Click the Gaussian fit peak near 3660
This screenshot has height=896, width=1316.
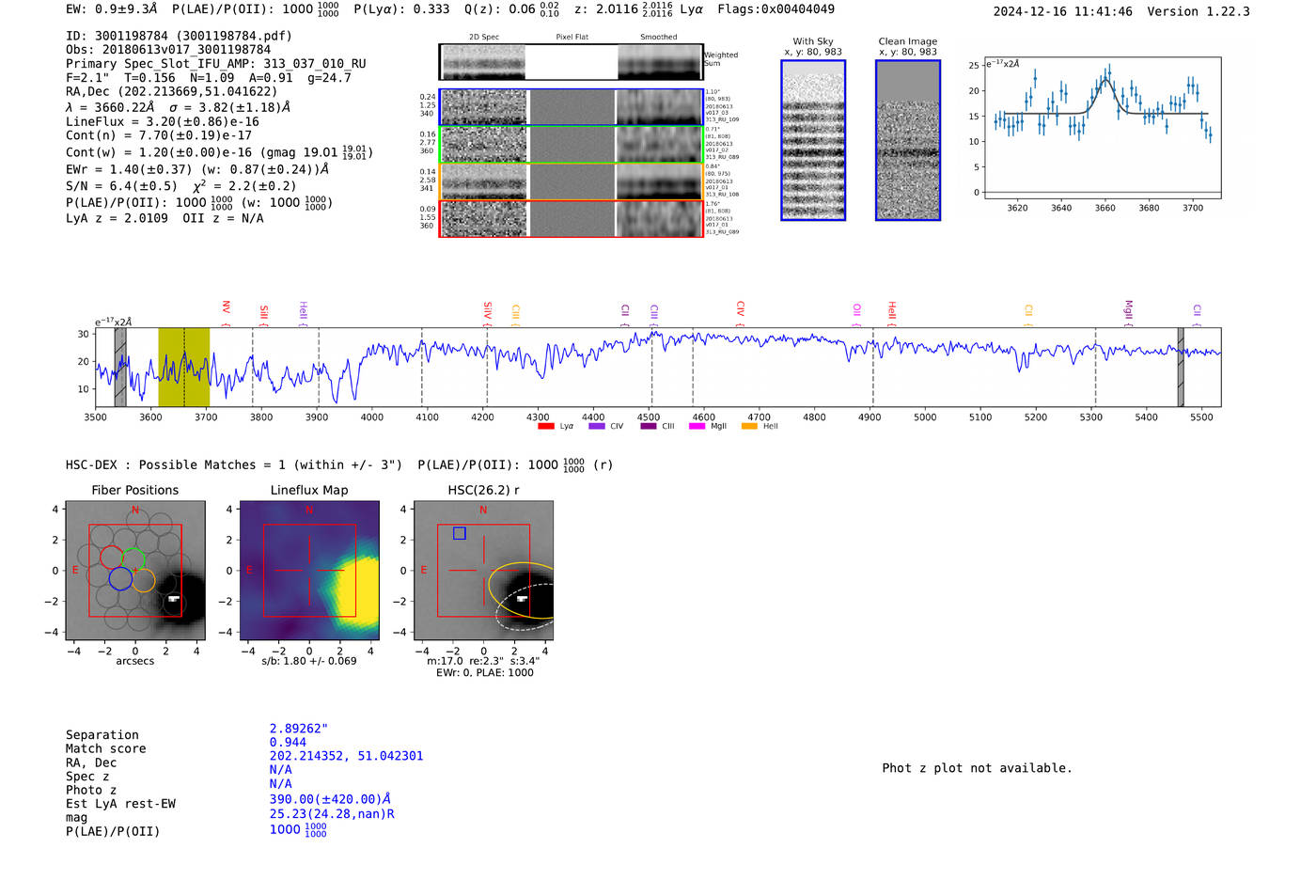1106,82
